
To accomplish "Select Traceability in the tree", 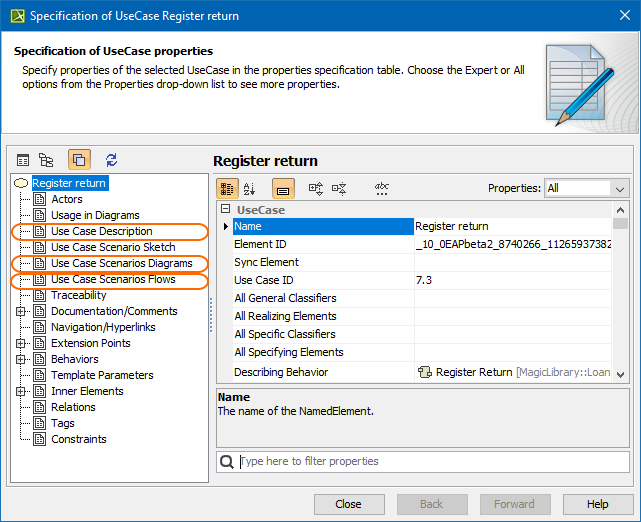I will 78,295.
